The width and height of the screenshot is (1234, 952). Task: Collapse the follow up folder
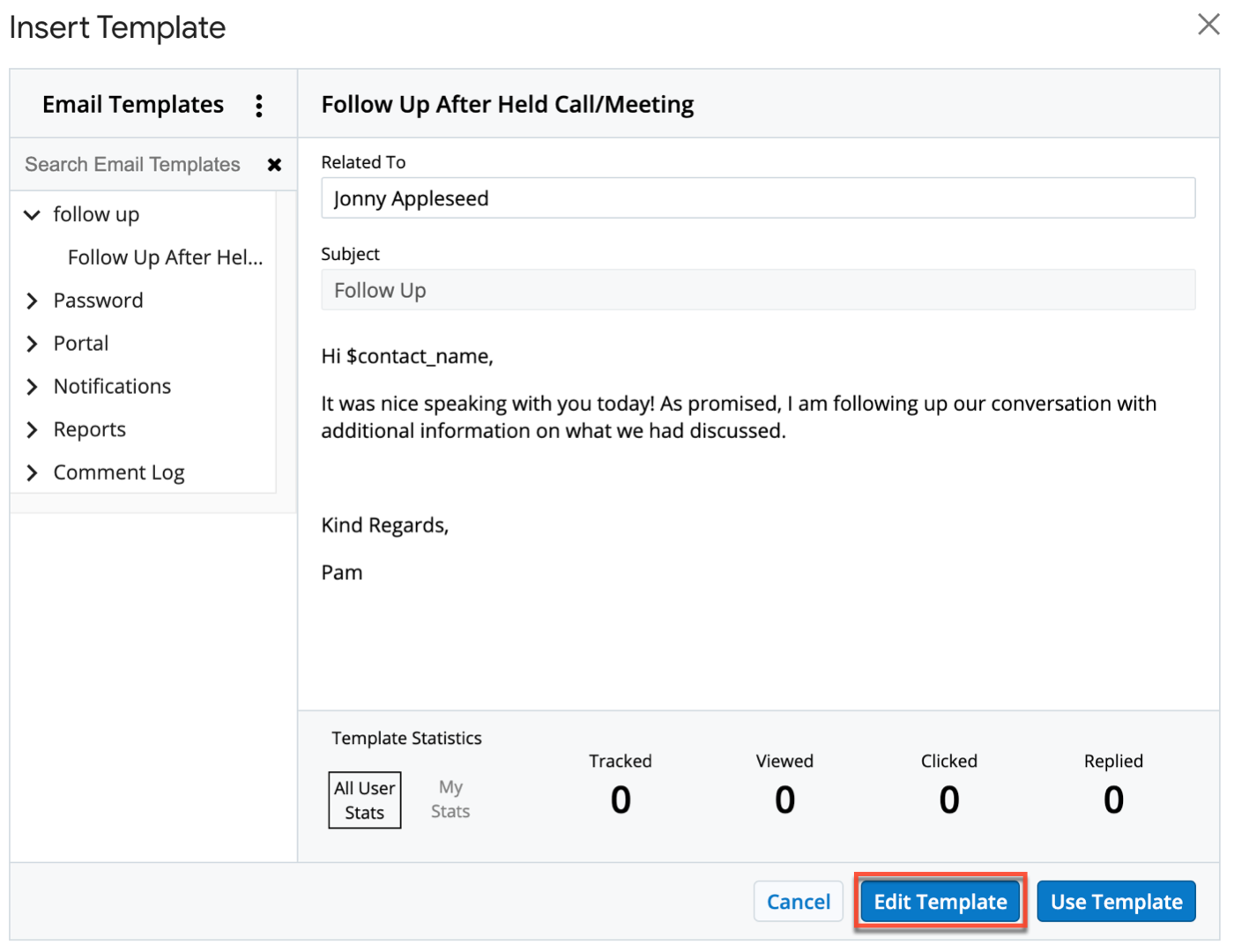33,215
